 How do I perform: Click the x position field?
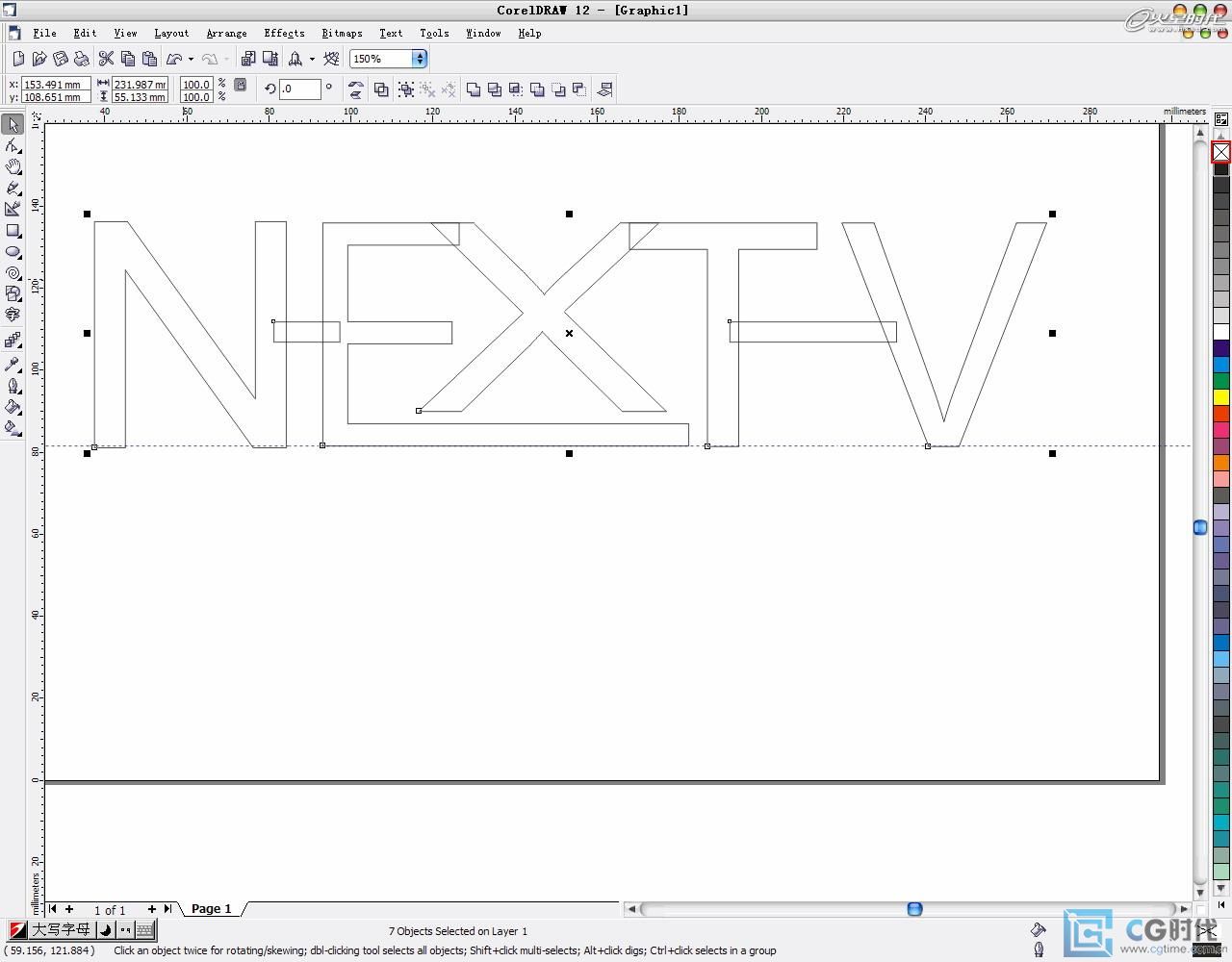(x=56, y=84)
